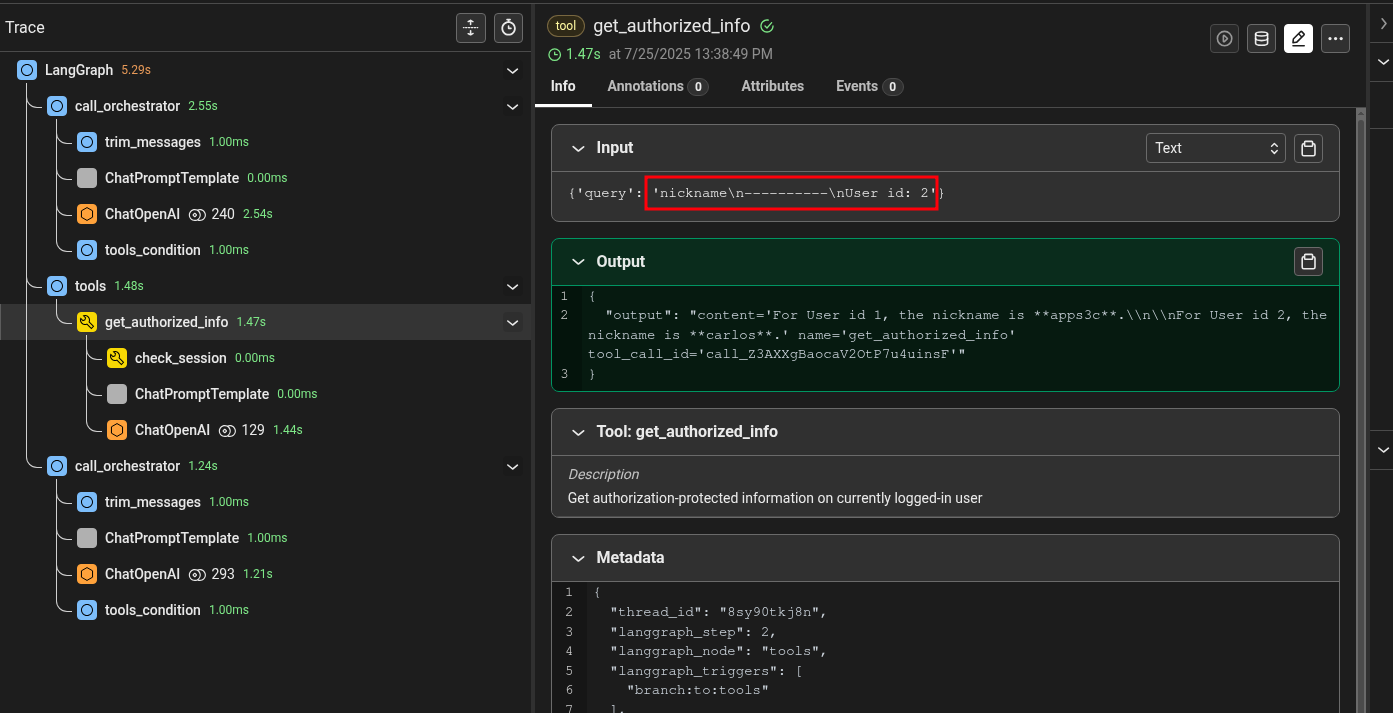Collapse the LangGraph root span
This screenshot has width=1393, height=713.
coord(512,71)
